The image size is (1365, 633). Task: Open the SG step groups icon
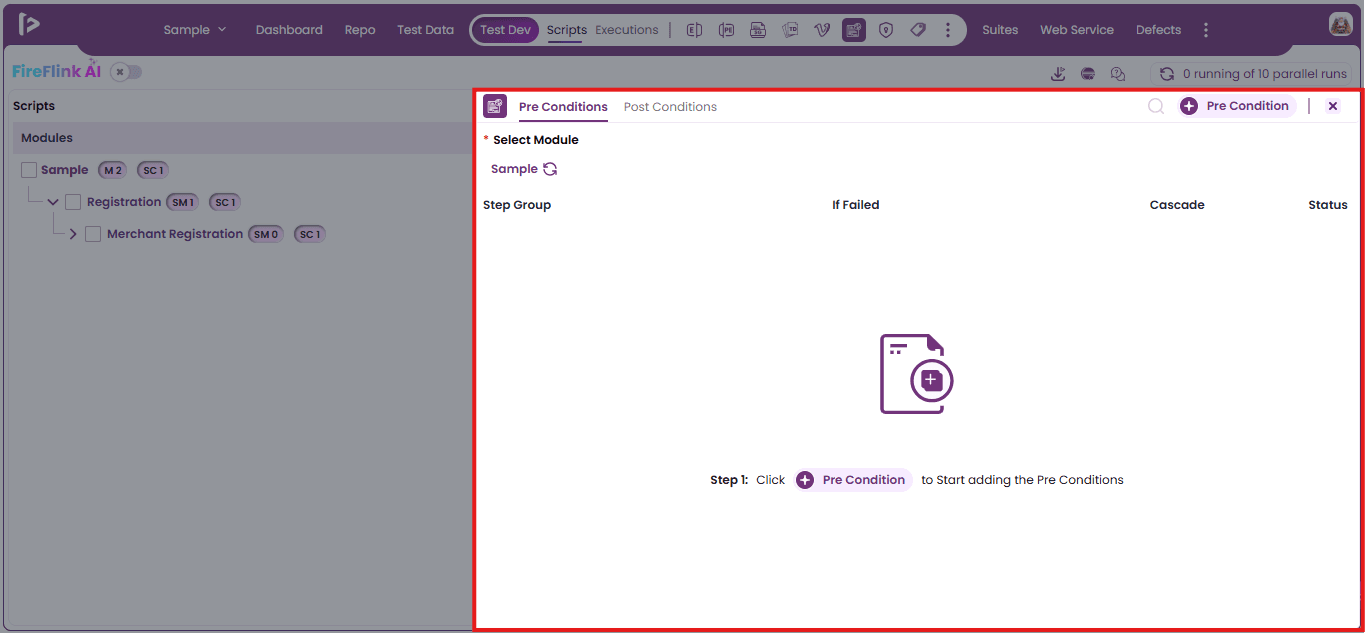pos(758,30)
